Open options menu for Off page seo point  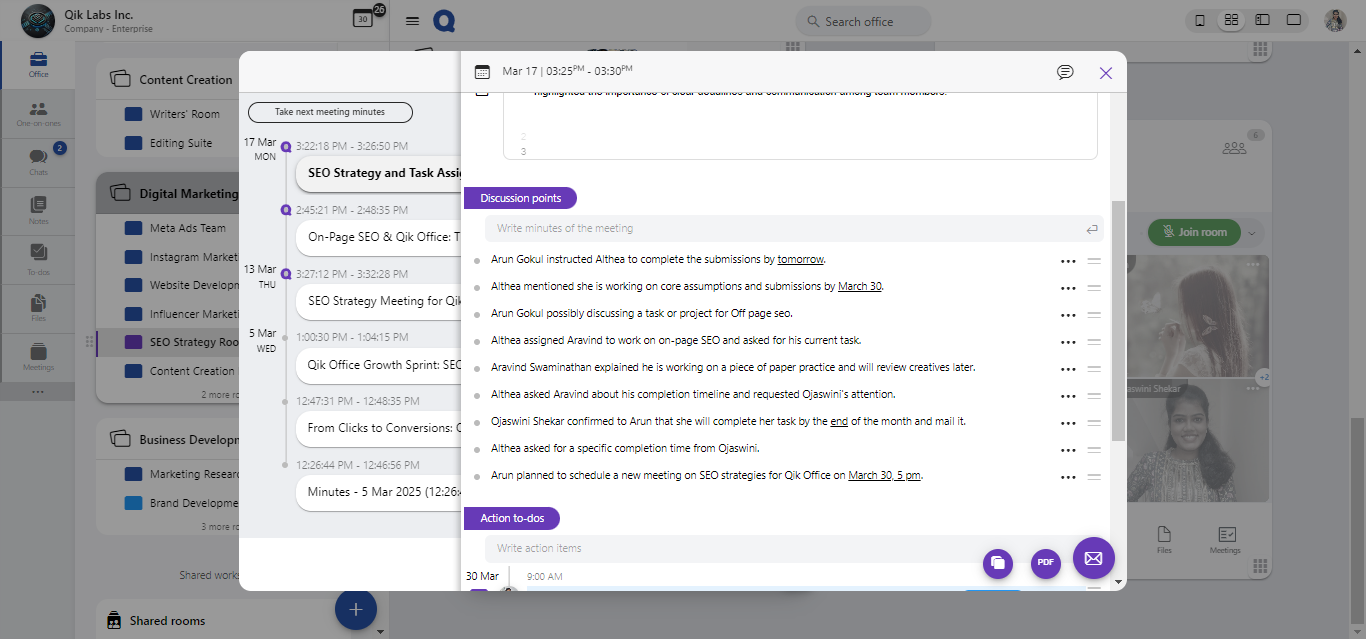tap(1068, 315)
